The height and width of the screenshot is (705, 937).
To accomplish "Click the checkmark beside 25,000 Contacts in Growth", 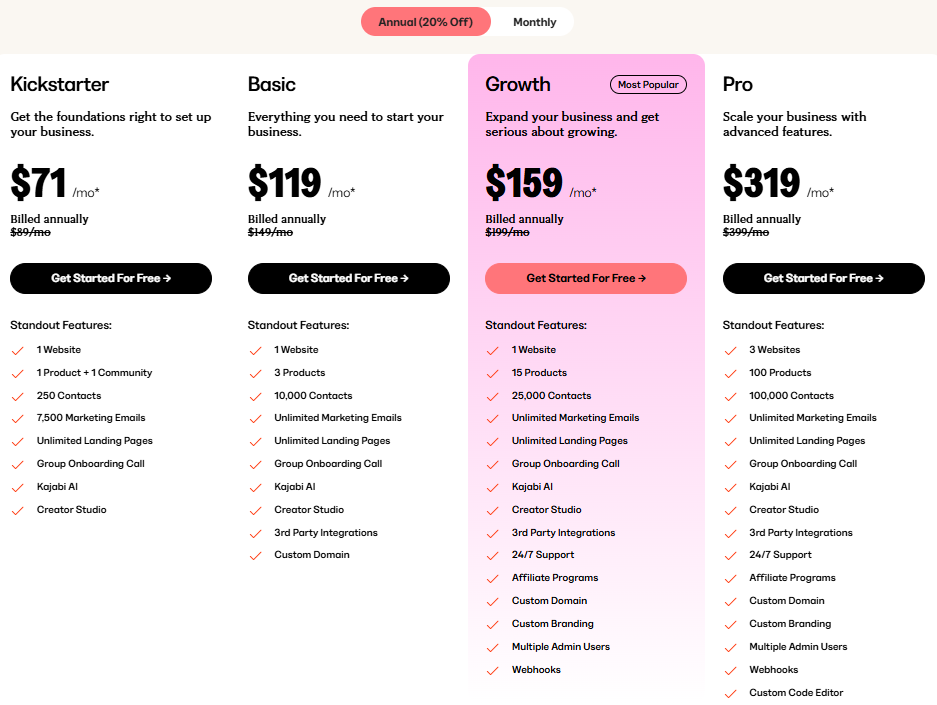I will (492, 395).
